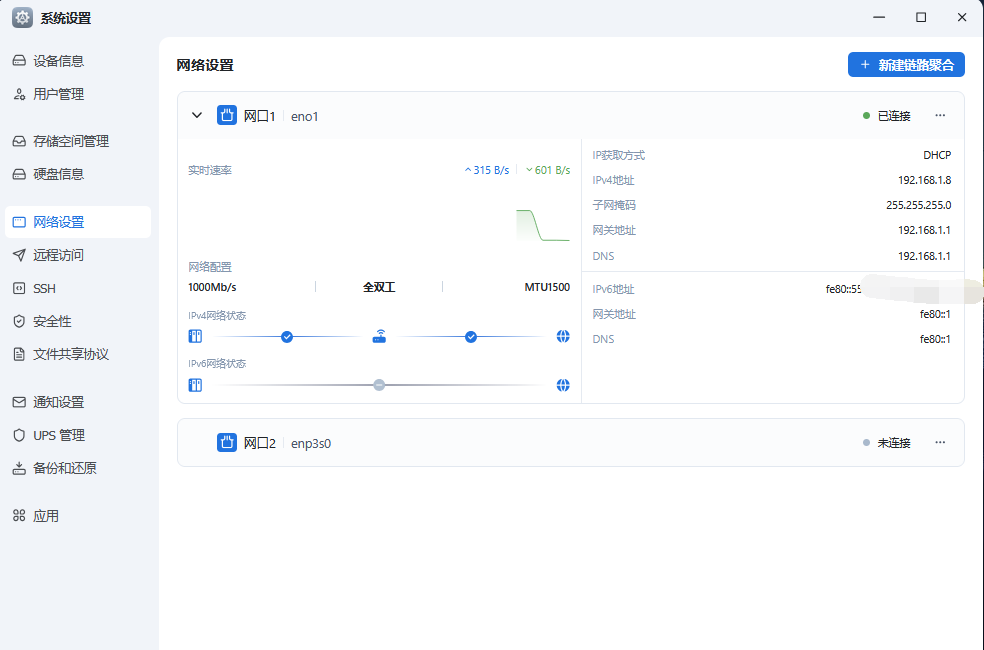Click the 文件共享协议 document icon
The width and height of the screenshot is (984, 650).
point(19,354)
